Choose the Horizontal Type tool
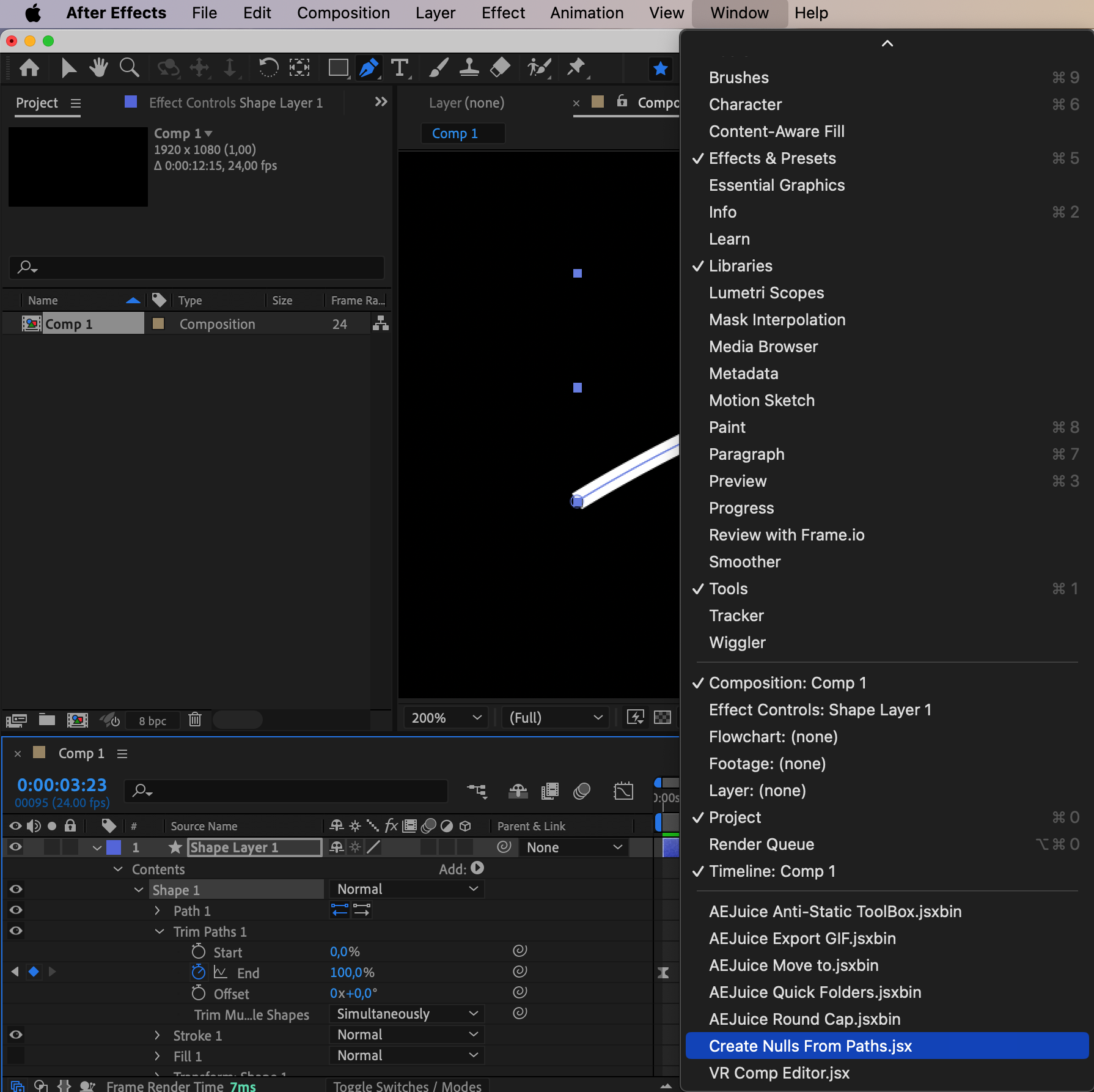Screen dimensions: 1094x1092 [400, 68]
